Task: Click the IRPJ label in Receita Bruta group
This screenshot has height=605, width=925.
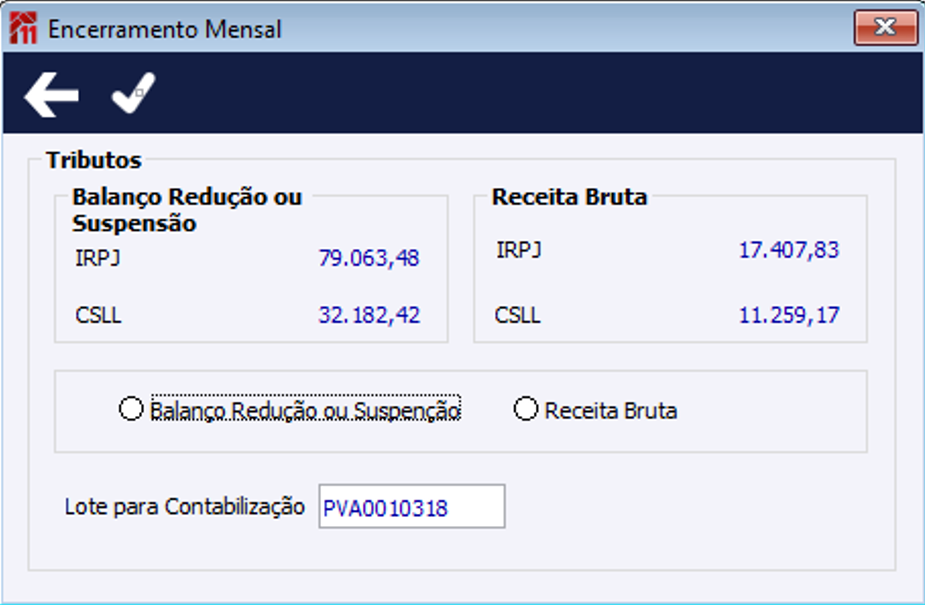Action: [519, 250]
